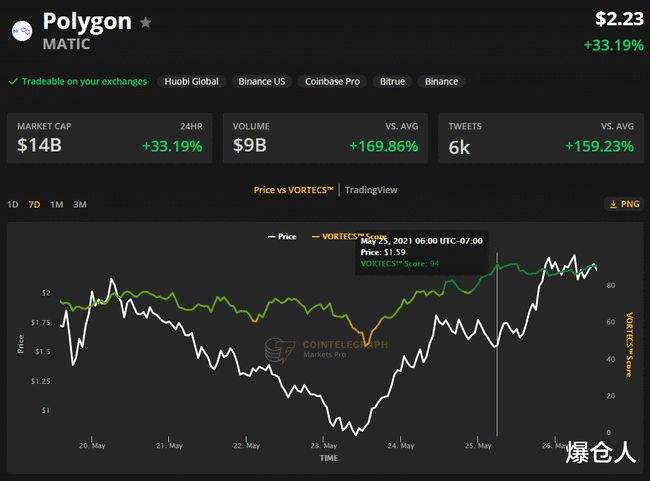Select the Binance exchange chip

coord(441,81)
